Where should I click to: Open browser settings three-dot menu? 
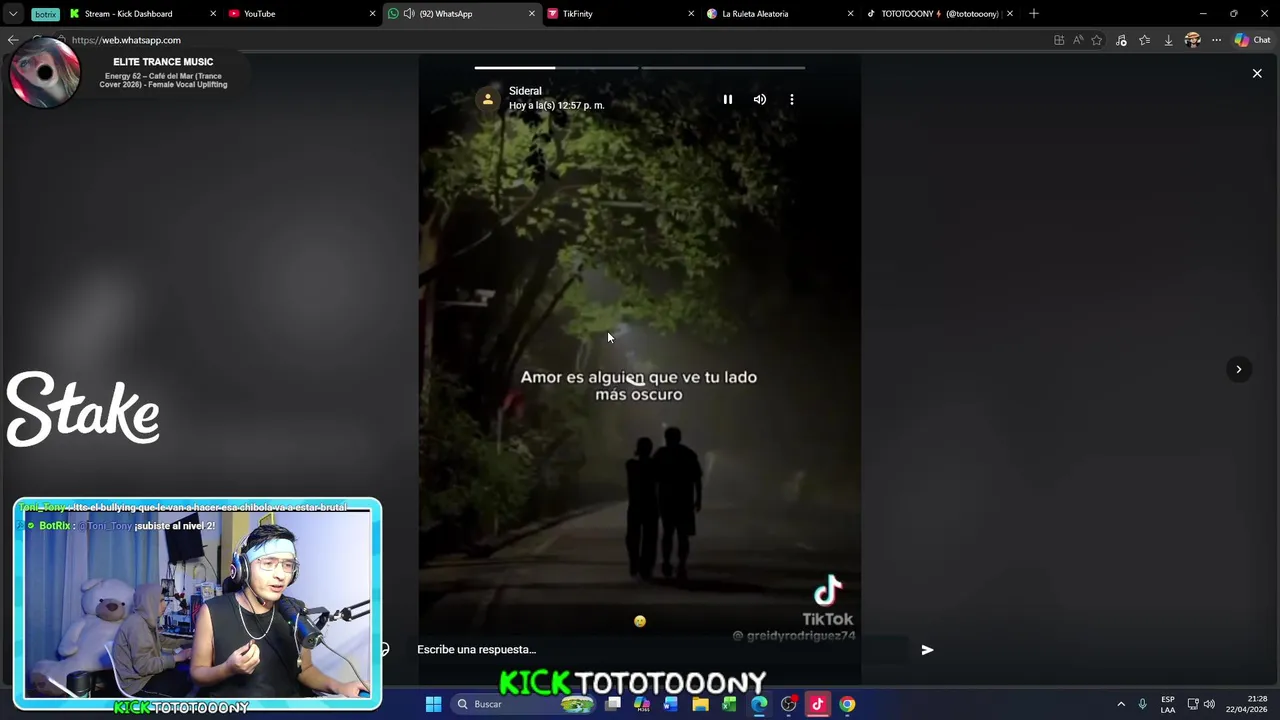(x=1216, y=40)
